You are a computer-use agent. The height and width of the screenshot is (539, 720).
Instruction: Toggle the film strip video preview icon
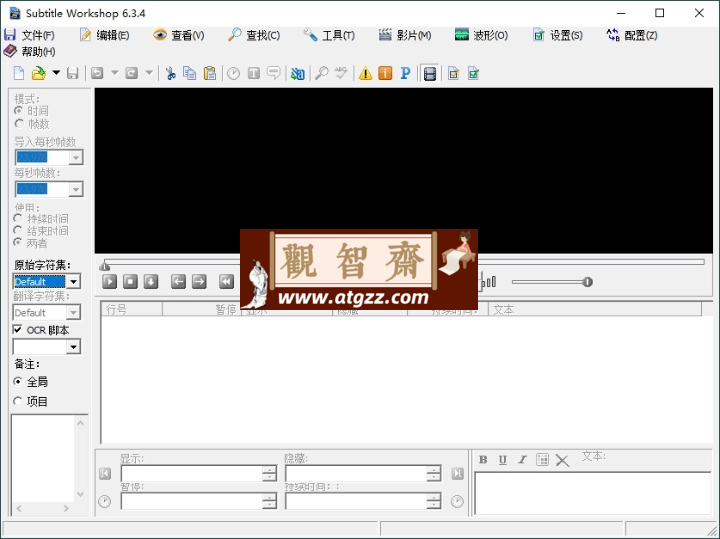pyautogui.click(x=430, y=73)
